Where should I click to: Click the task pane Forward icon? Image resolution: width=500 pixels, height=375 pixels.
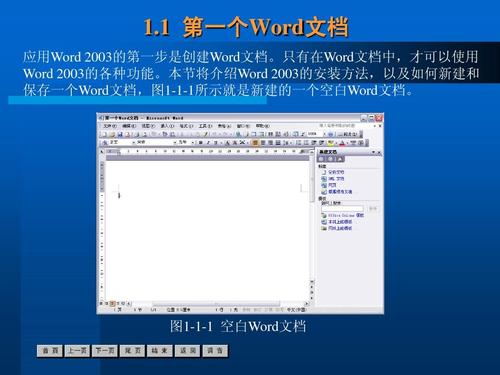330,159
